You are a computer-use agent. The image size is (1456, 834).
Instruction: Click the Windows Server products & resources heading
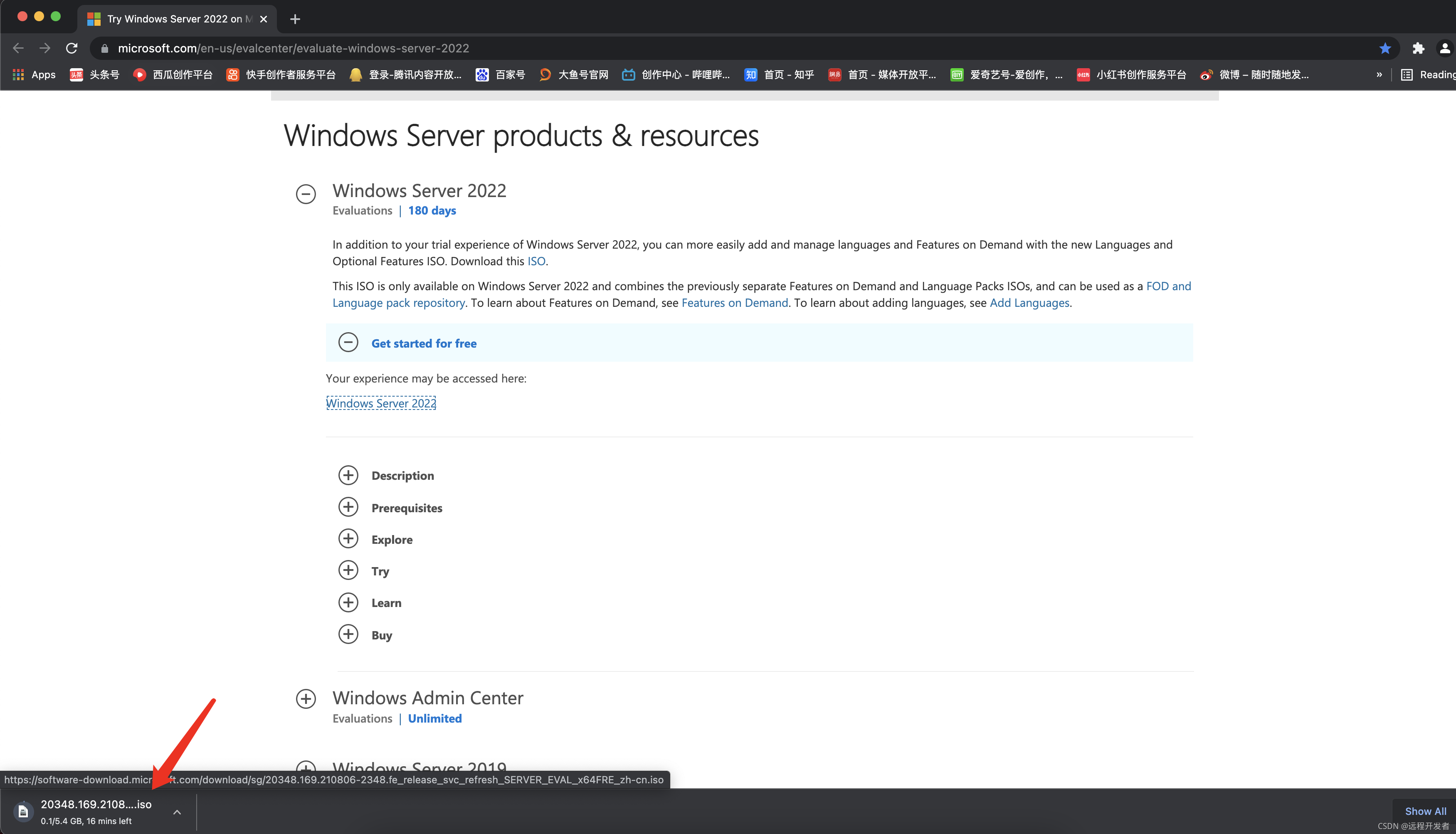point(521,136)
